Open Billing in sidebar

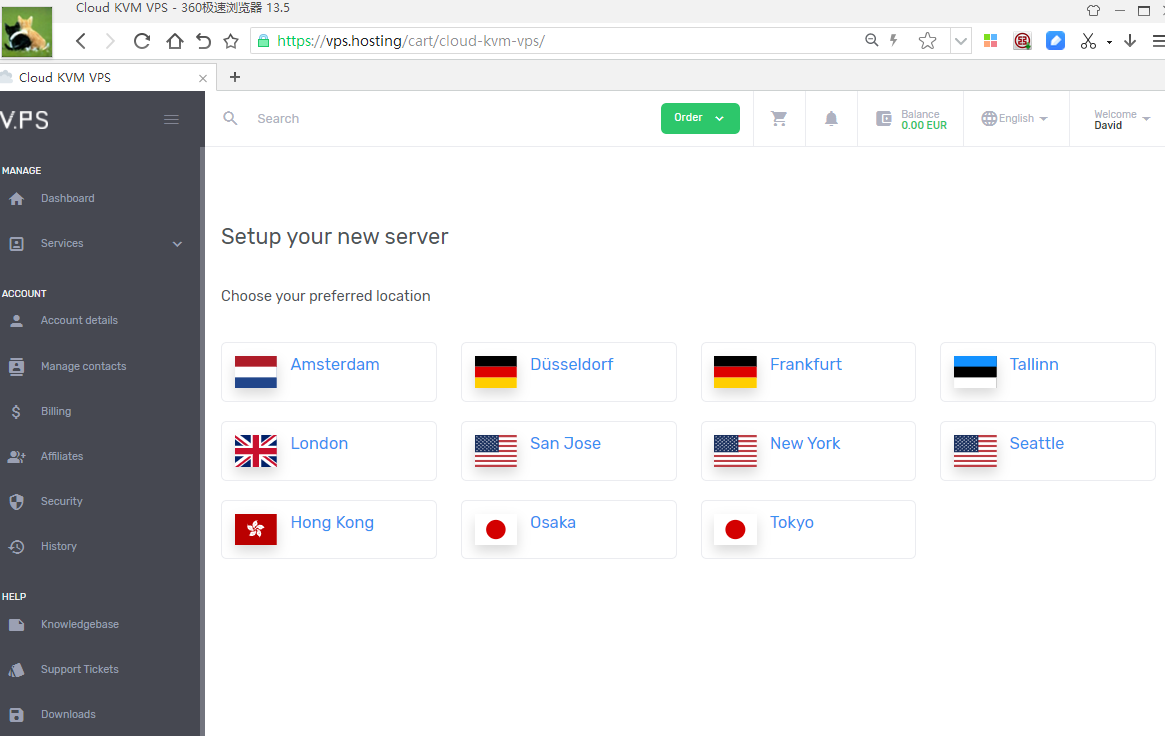(x=56, y=411)
